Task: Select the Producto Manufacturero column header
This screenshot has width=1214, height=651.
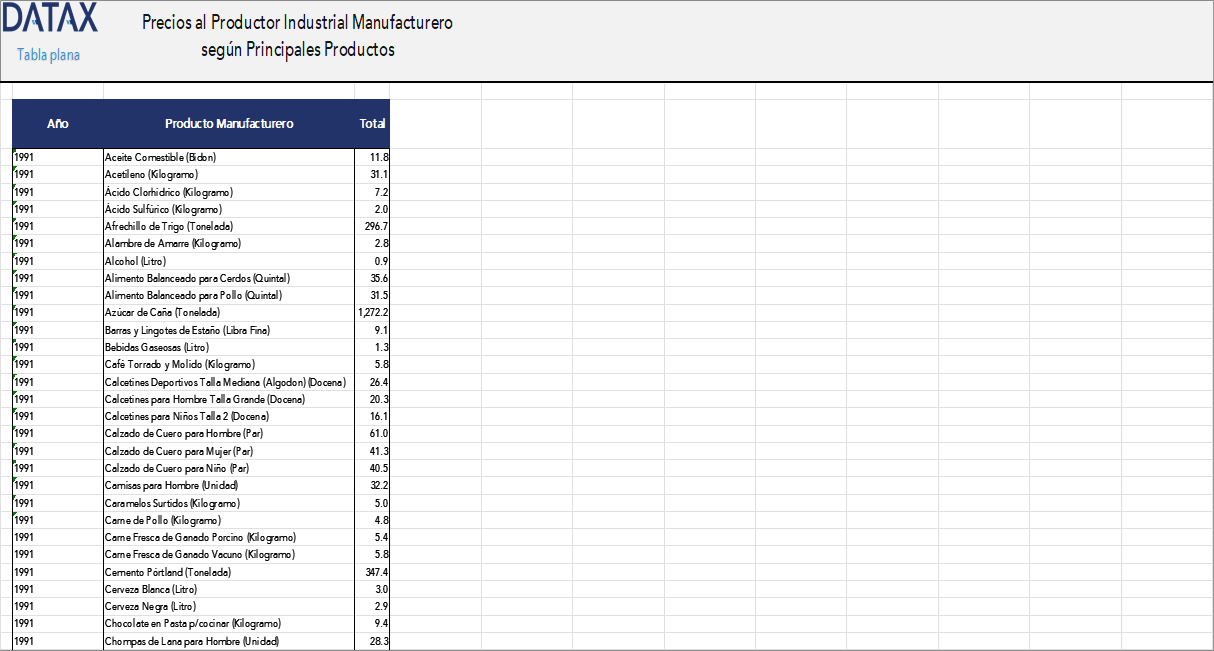Action: [x=229, y=124]
